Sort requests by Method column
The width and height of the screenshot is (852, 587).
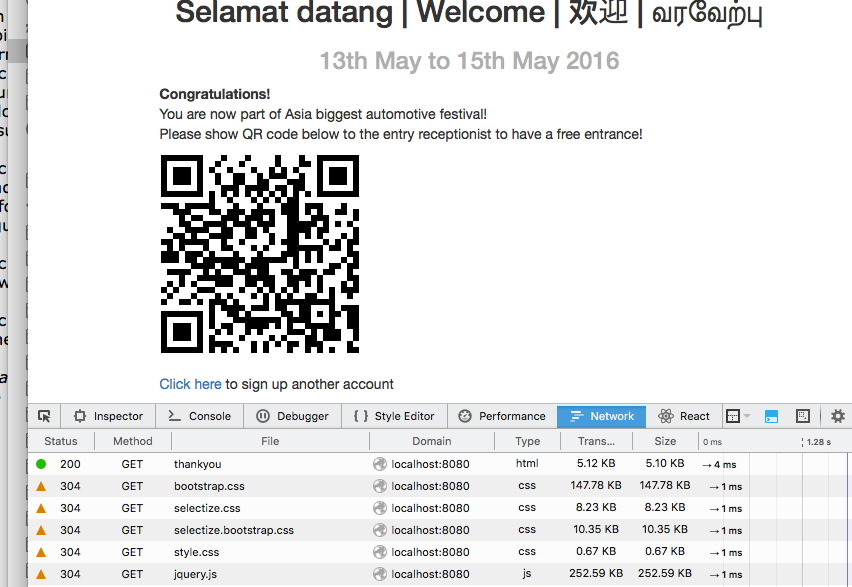[x=132, y=441]
